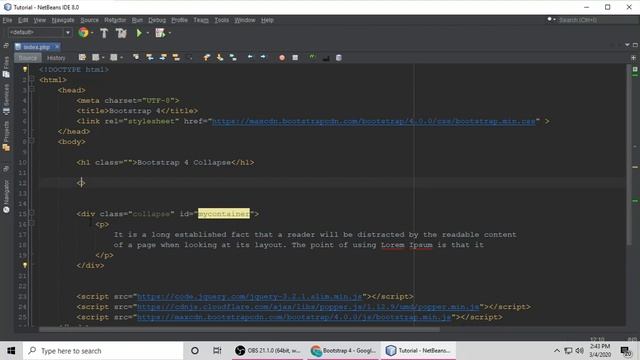Click jQuery slim script URL link

tap(249, 296)
